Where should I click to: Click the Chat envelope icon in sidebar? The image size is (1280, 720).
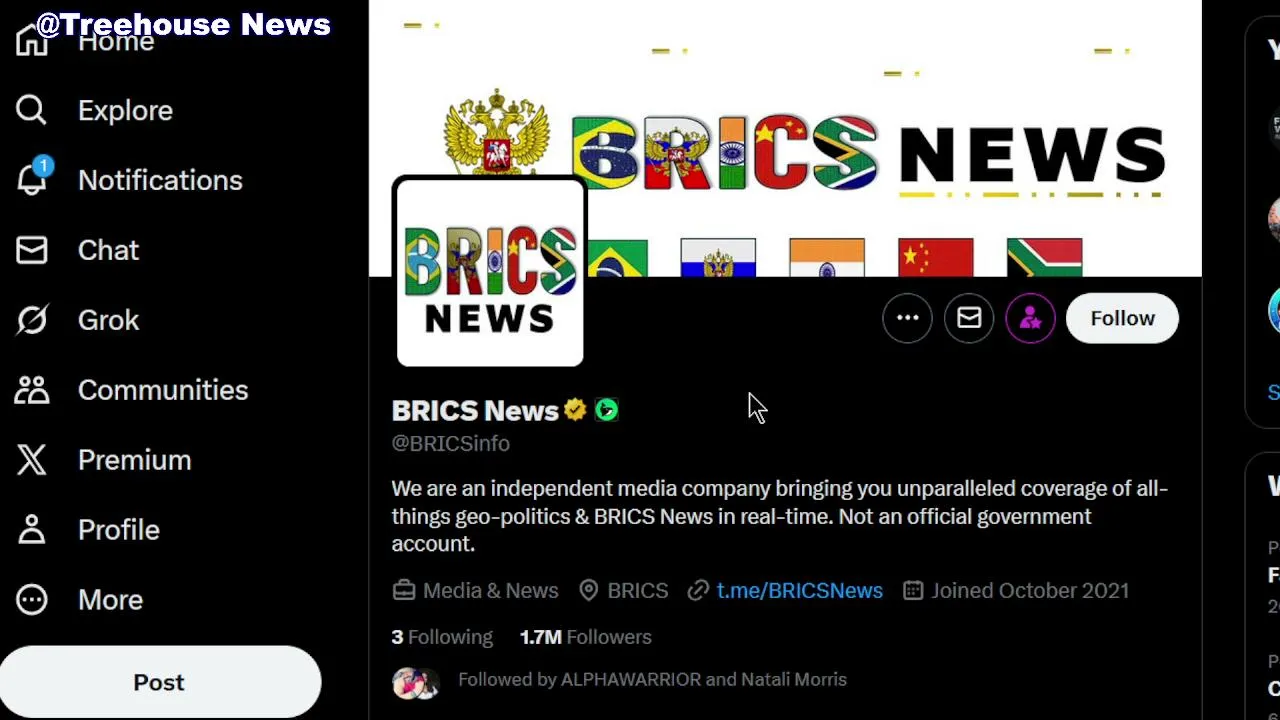31,250
